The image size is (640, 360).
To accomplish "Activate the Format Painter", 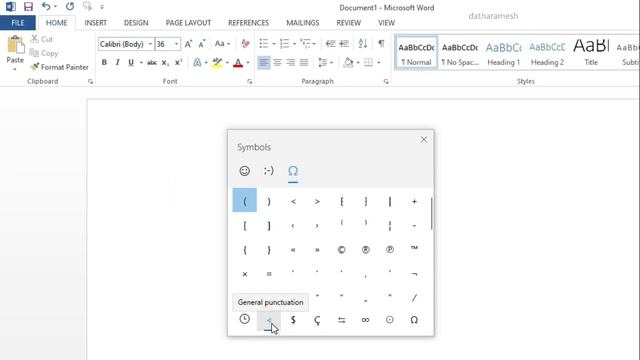I will pos(60,67).
